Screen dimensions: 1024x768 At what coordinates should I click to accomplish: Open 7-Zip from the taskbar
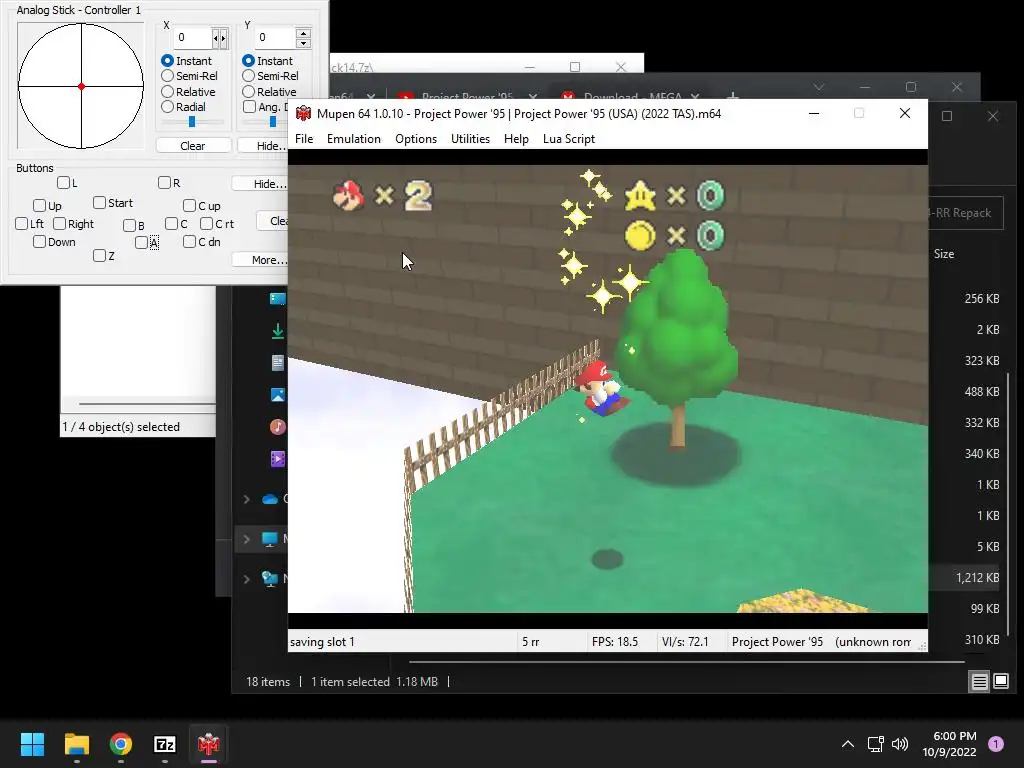165,744
